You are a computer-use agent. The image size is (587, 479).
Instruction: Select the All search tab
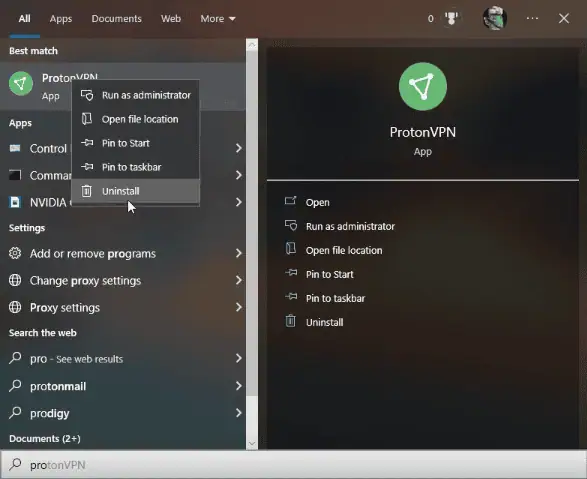(25, 19)
